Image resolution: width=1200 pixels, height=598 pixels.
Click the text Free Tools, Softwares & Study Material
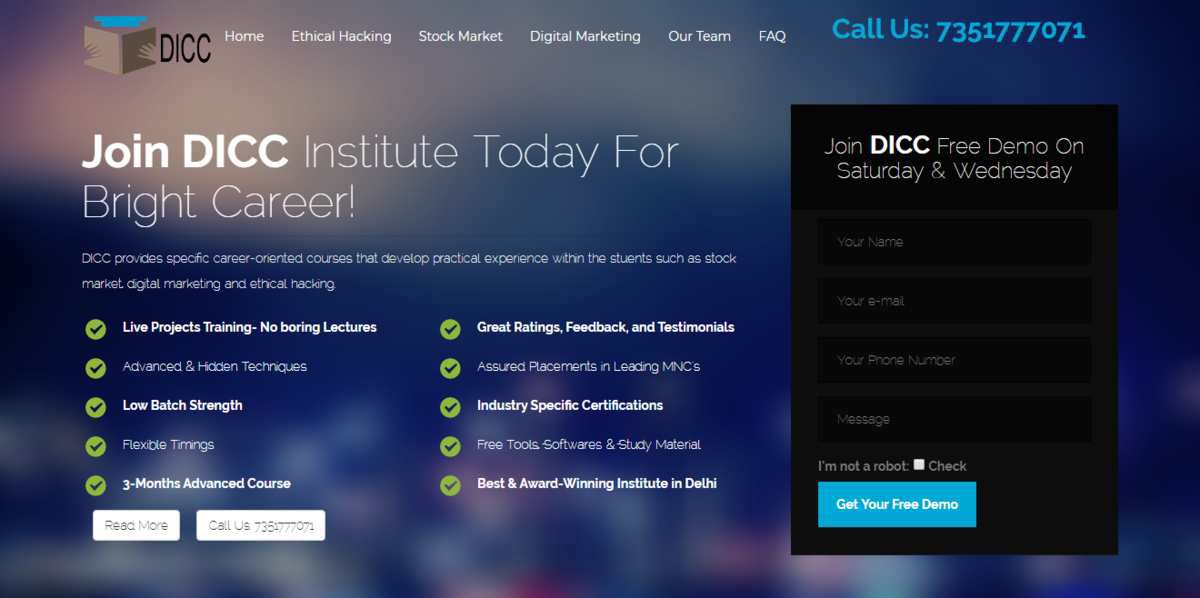589,444
